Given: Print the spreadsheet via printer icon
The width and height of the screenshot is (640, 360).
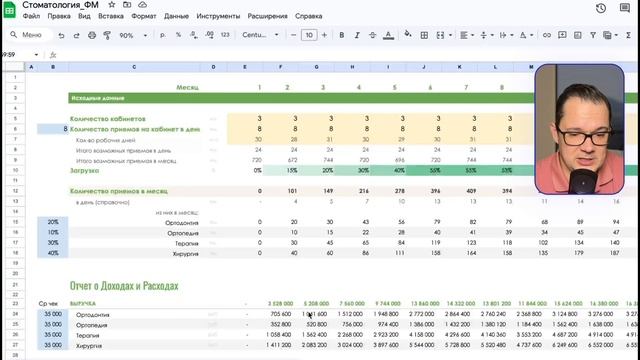Looking at the screenshot, I should [x=92, y=36].
